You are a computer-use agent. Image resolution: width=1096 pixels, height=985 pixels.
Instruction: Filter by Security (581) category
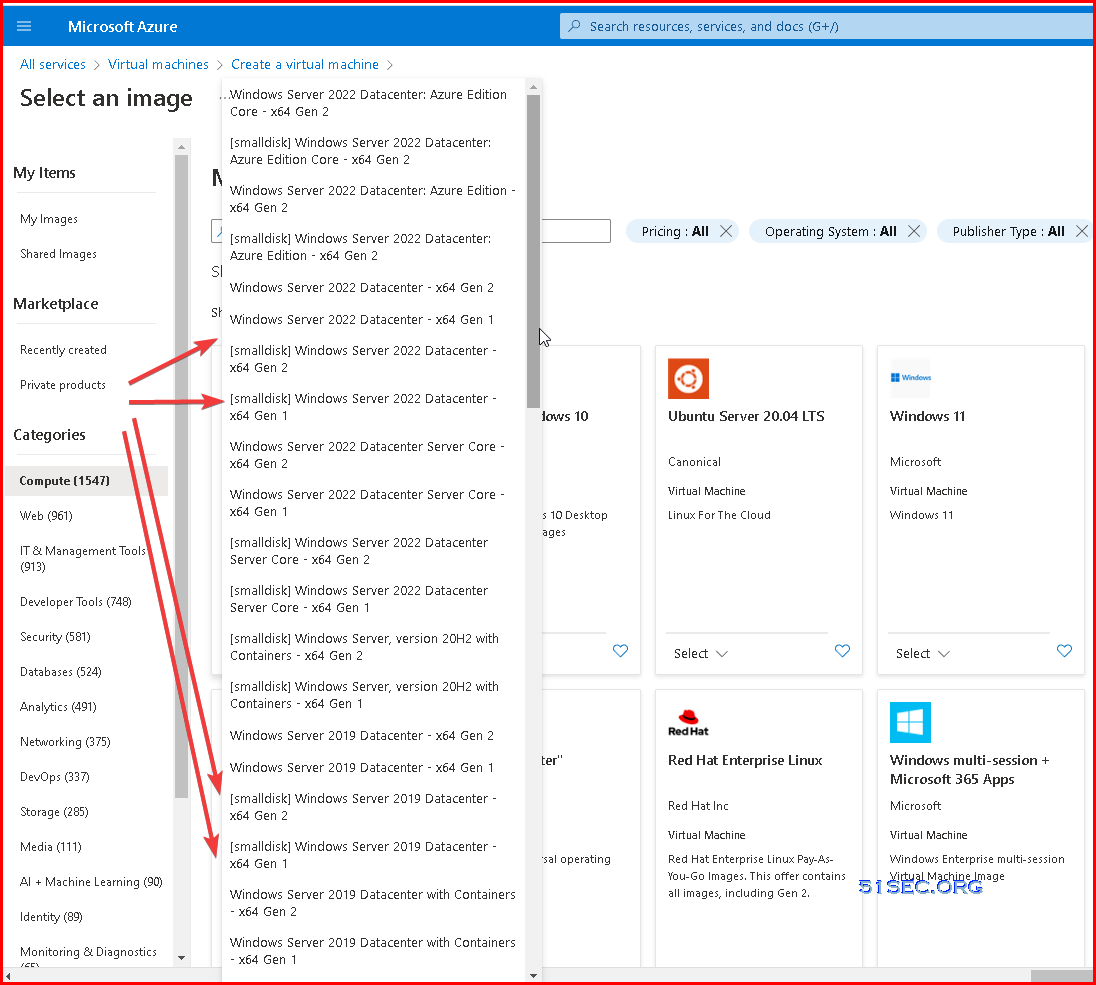click(x=55, y=637)
